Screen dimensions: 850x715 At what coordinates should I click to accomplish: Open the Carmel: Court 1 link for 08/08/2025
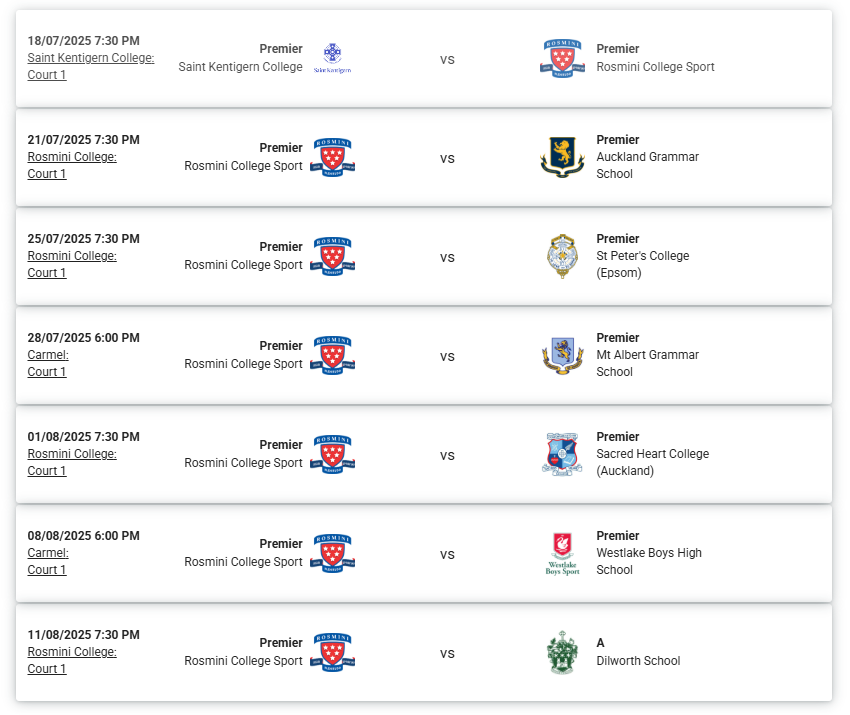click(48, 561)
